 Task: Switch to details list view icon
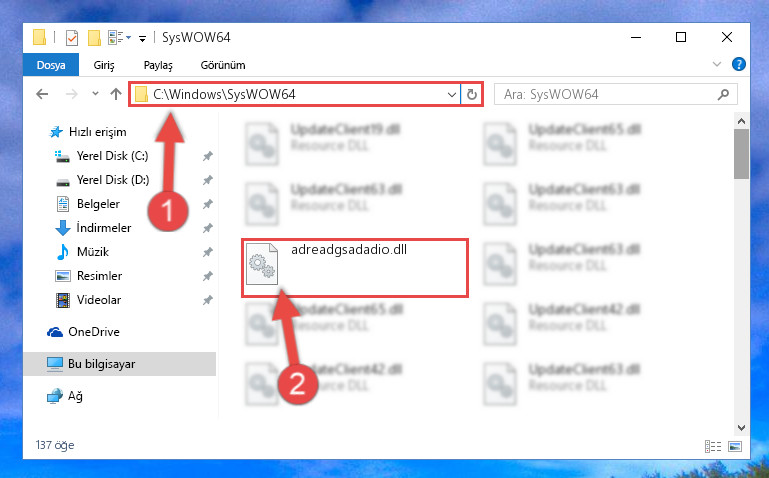(713, 446)
